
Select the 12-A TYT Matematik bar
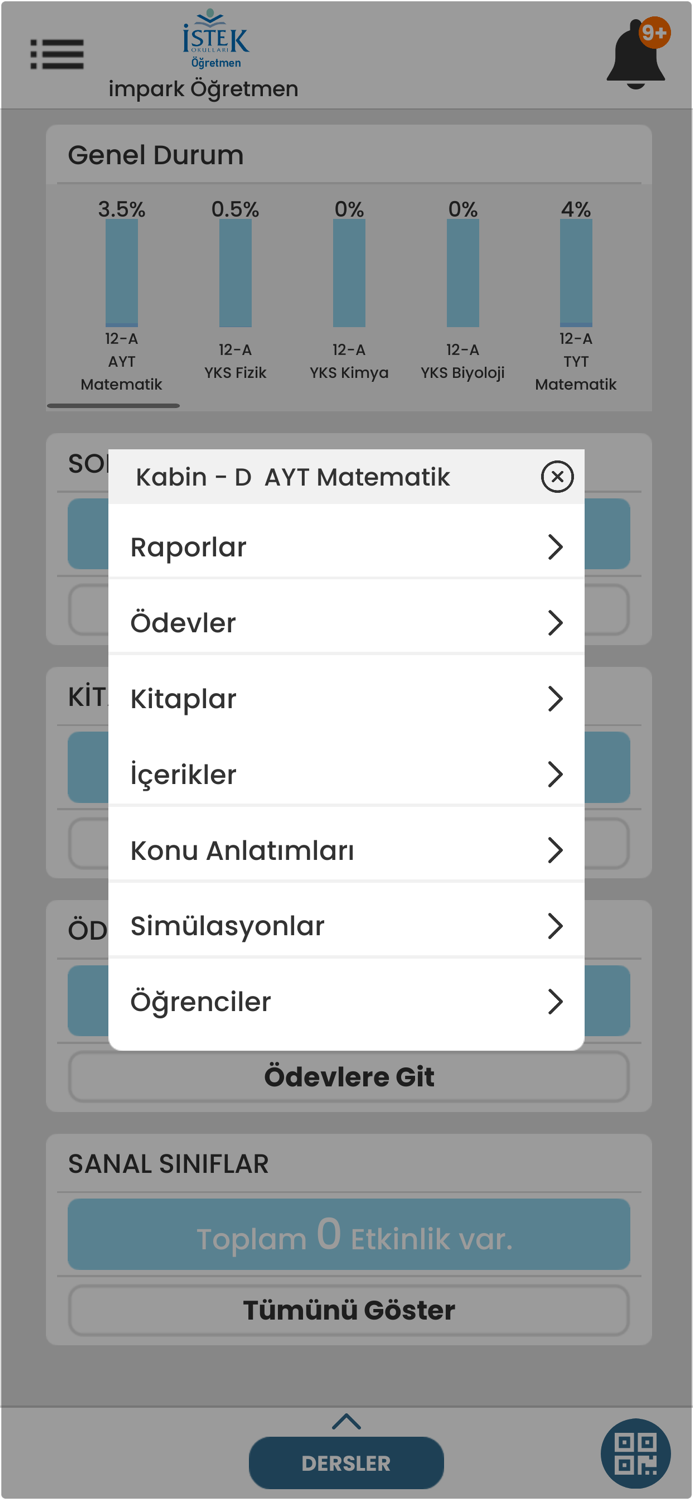point(576,270)
